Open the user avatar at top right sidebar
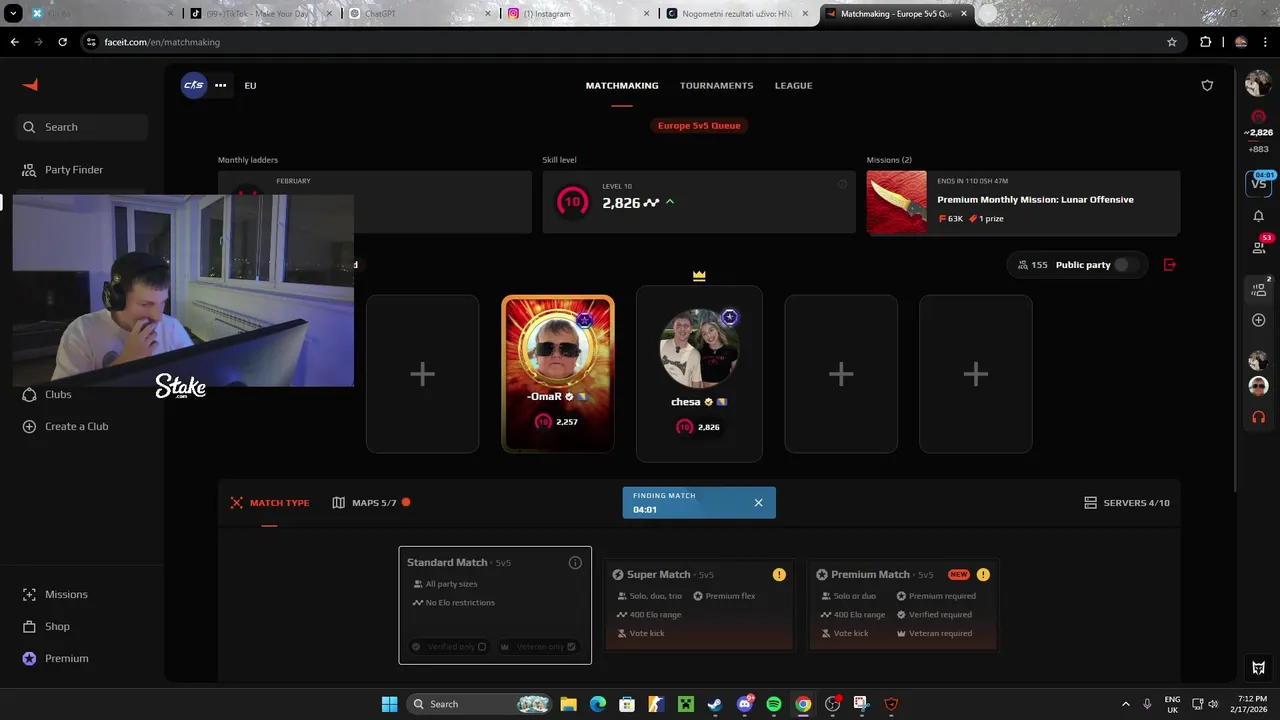This screenshot has height=720, width=1280. tap(1258, 85)
